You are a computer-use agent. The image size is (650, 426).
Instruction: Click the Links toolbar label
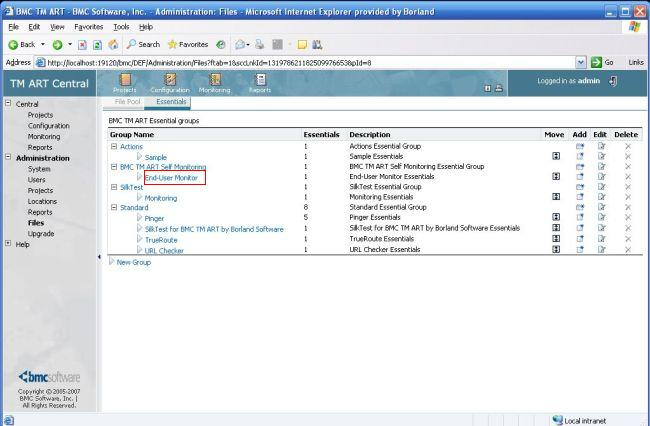[636, 62]
